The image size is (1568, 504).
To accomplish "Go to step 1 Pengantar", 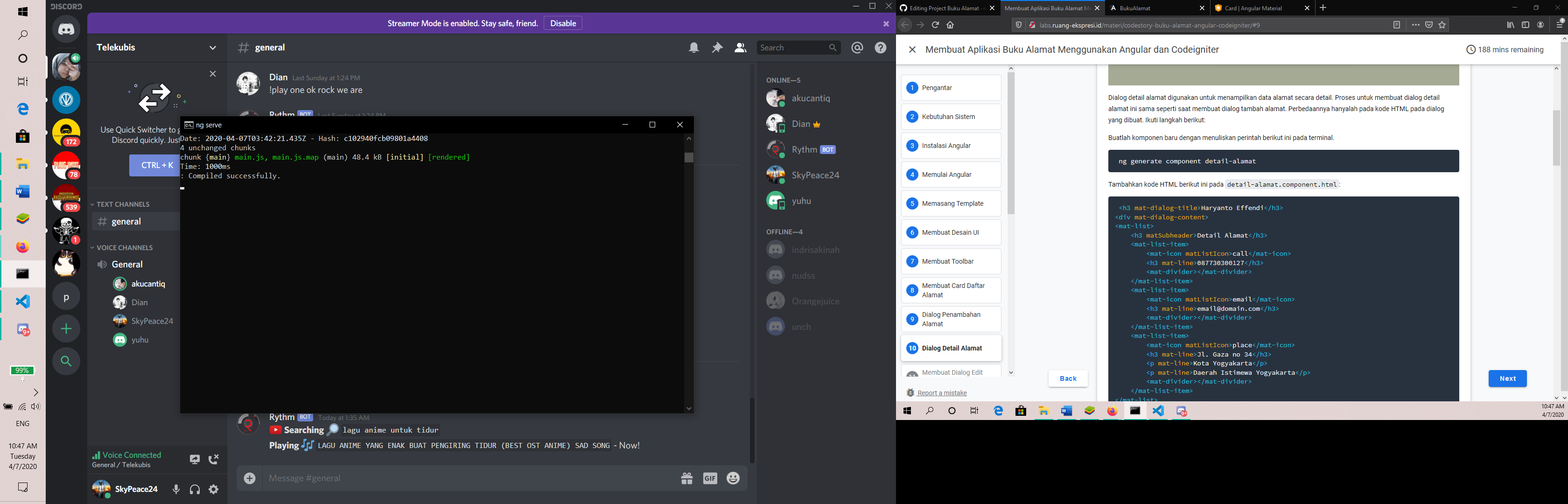I will 951,88.
